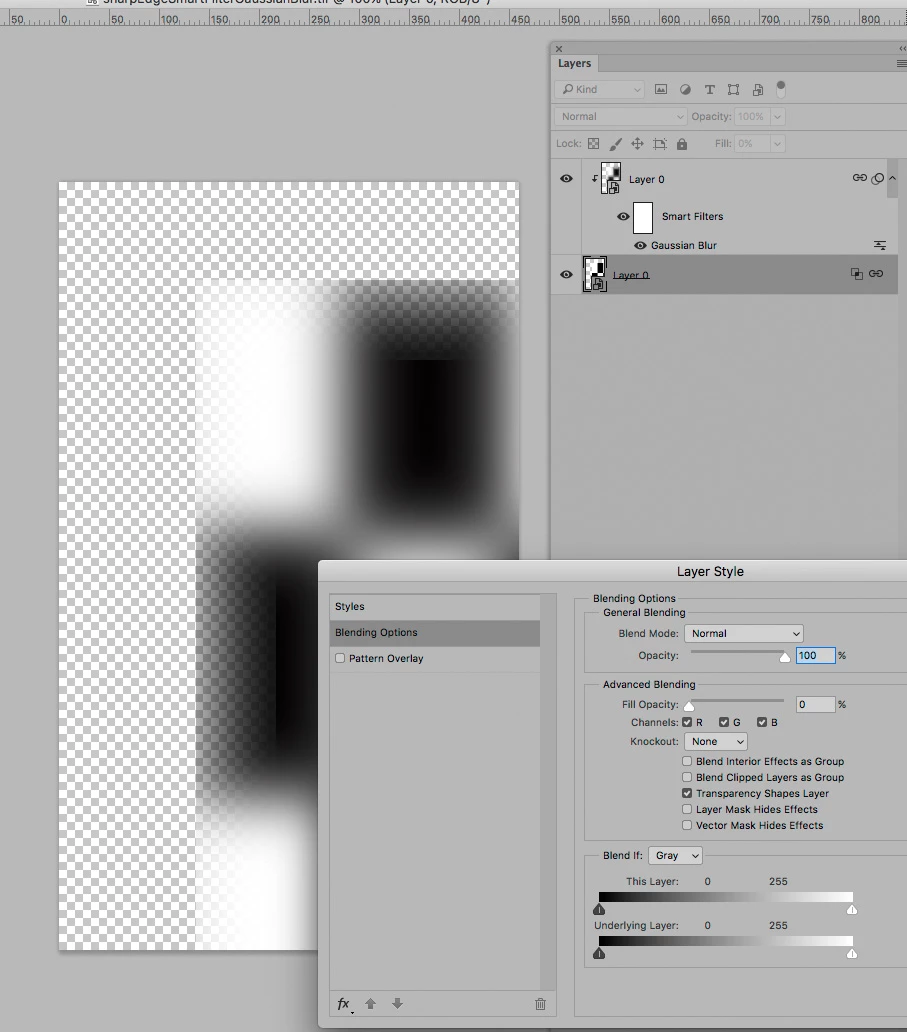Click the type layer filter icon
Screen dimensions: 907x1032
[710, 90]
